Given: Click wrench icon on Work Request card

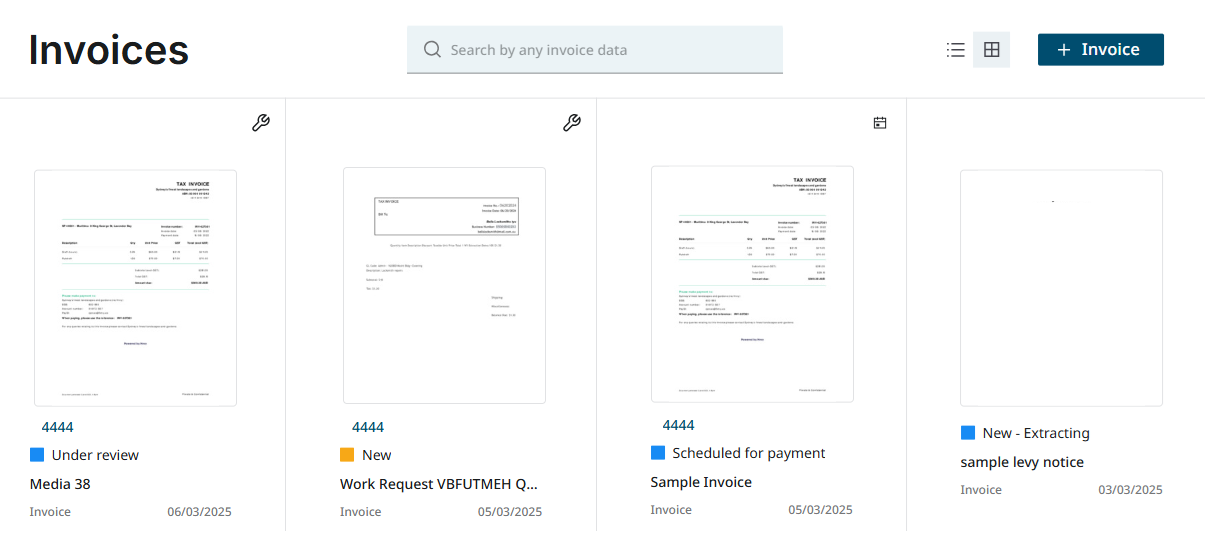Looking at the screenshot, I should tap(571, 123).
